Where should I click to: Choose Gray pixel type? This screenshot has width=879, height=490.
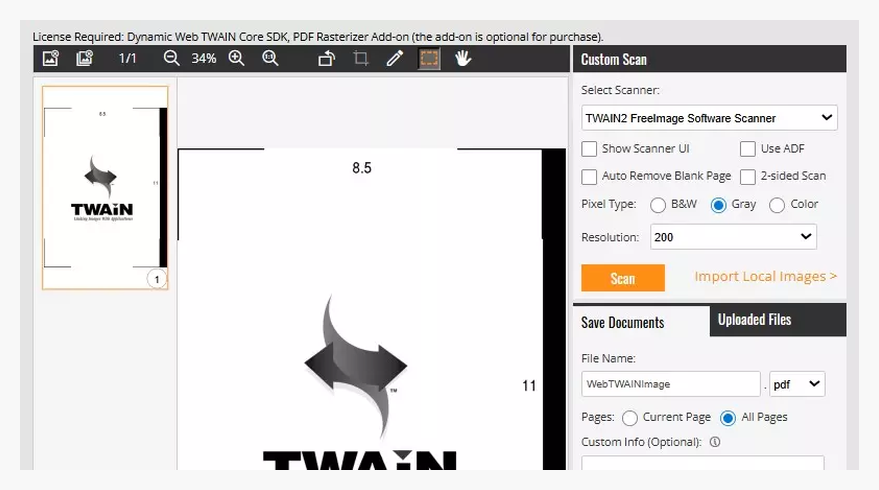coord(719,205)
